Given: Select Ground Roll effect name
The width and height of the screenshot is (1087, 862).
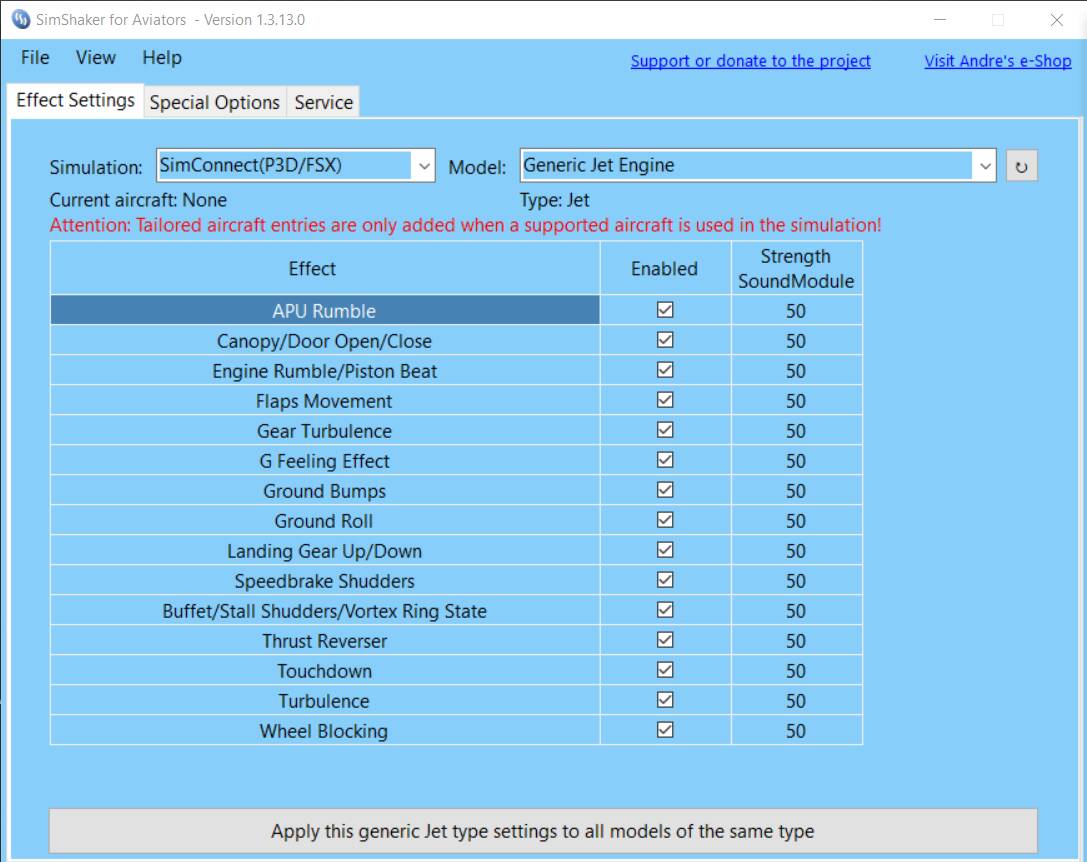Looking at the screenshot, I should click(324, 521).
